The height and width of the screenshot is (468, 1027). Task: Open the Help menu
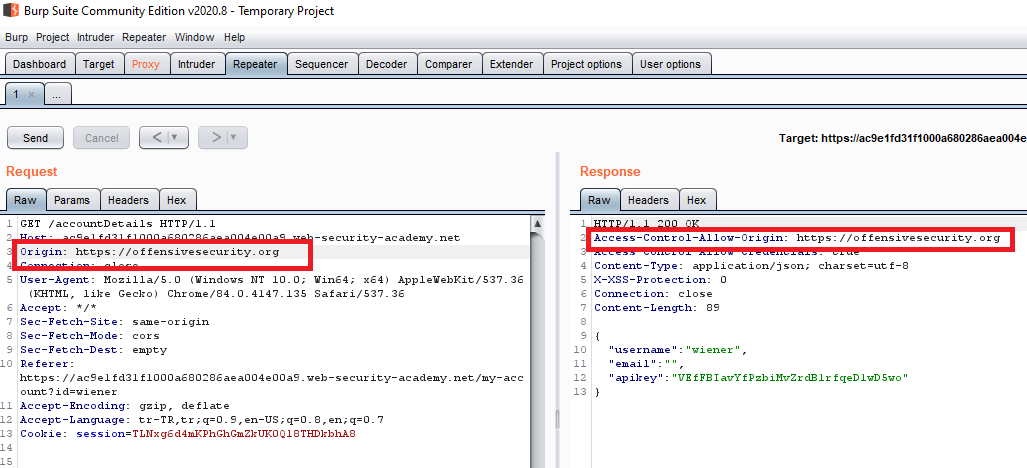234,37
